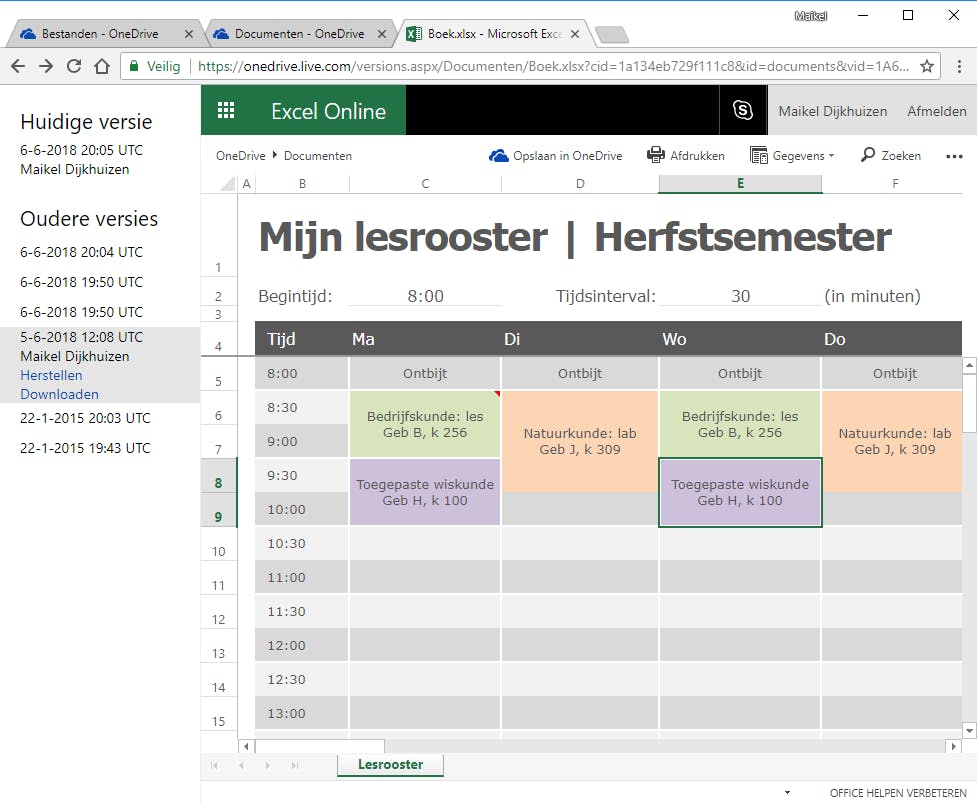Select the green Bedrijfskunde cell under Ma
This screenshot has height=803, width=977.
425,424
